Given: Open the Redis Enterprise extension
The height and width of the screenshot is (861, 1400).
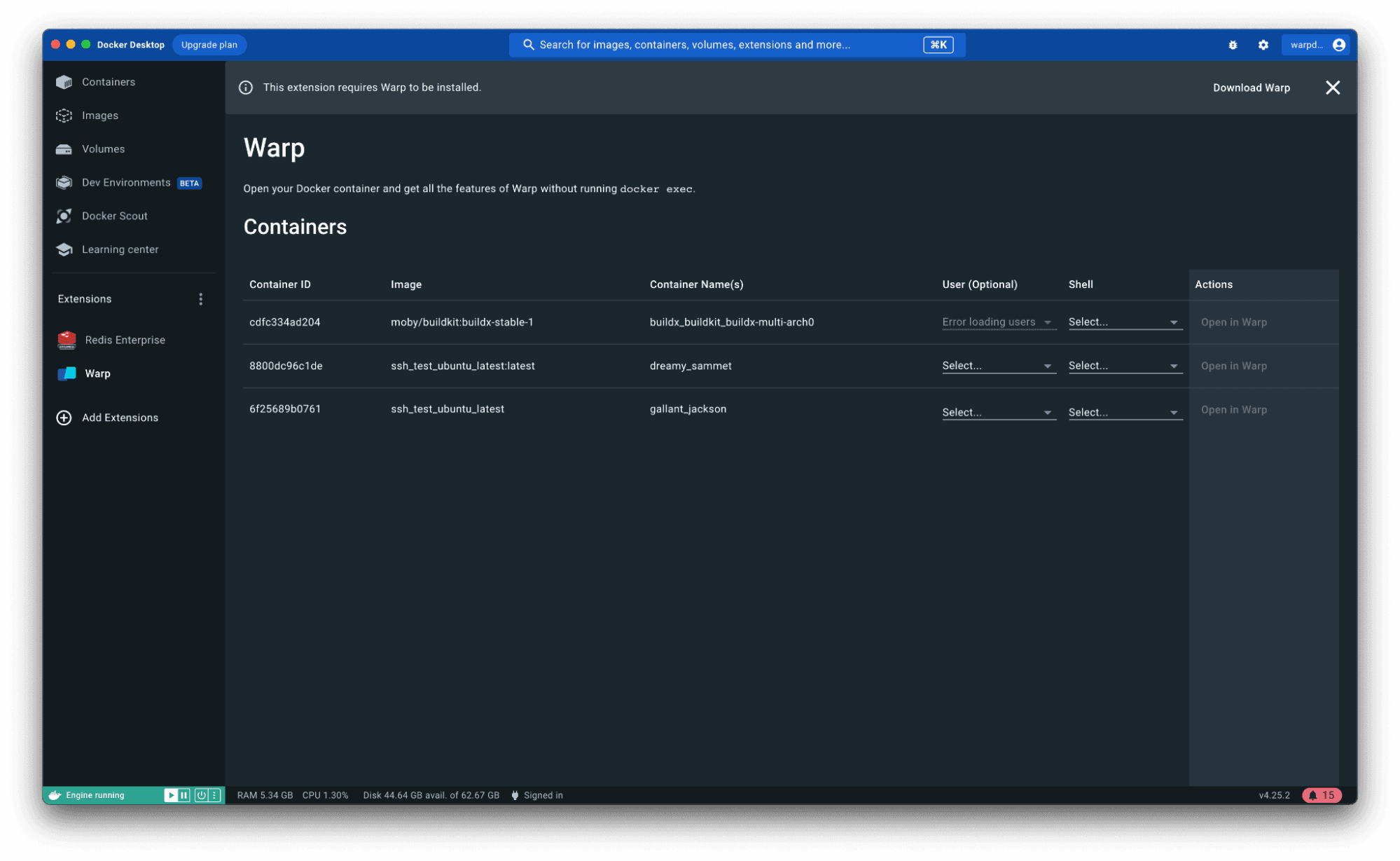Looking at the screenshot, I should coord(125,340).
